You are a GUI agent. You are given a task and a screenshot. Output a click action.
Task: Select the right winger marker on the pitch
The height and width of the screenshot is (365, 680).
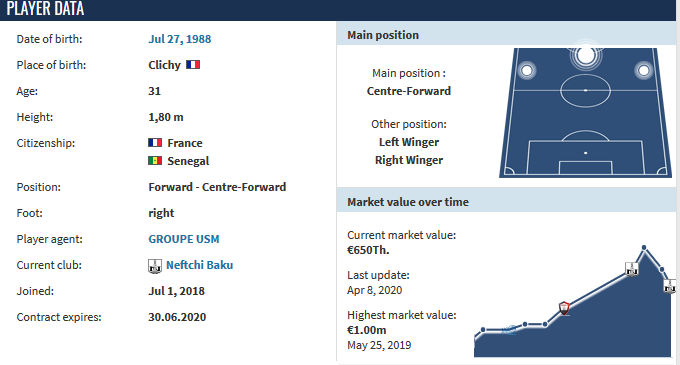pos(644,70)
